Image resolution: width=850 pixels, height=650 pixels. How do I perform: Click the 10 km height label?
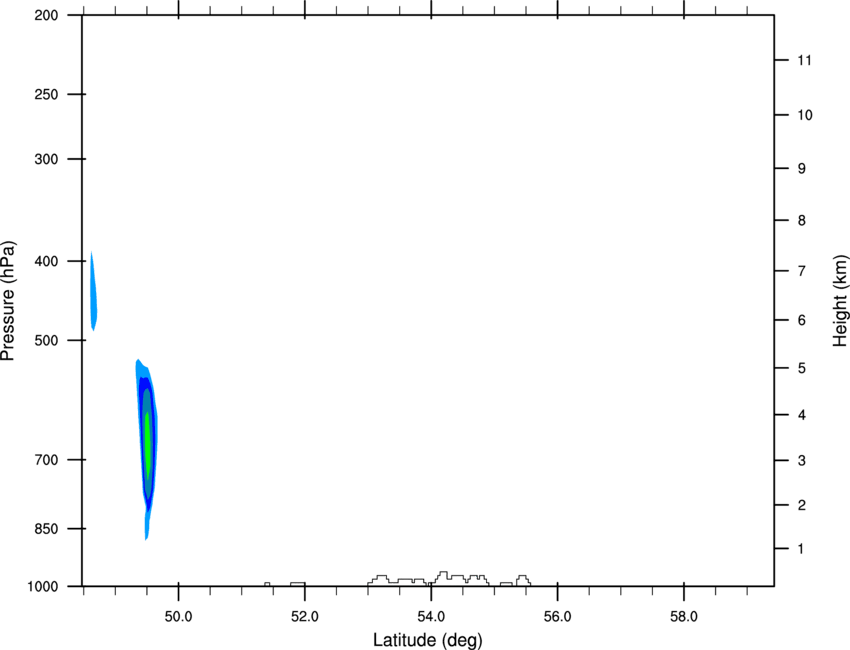805,115
